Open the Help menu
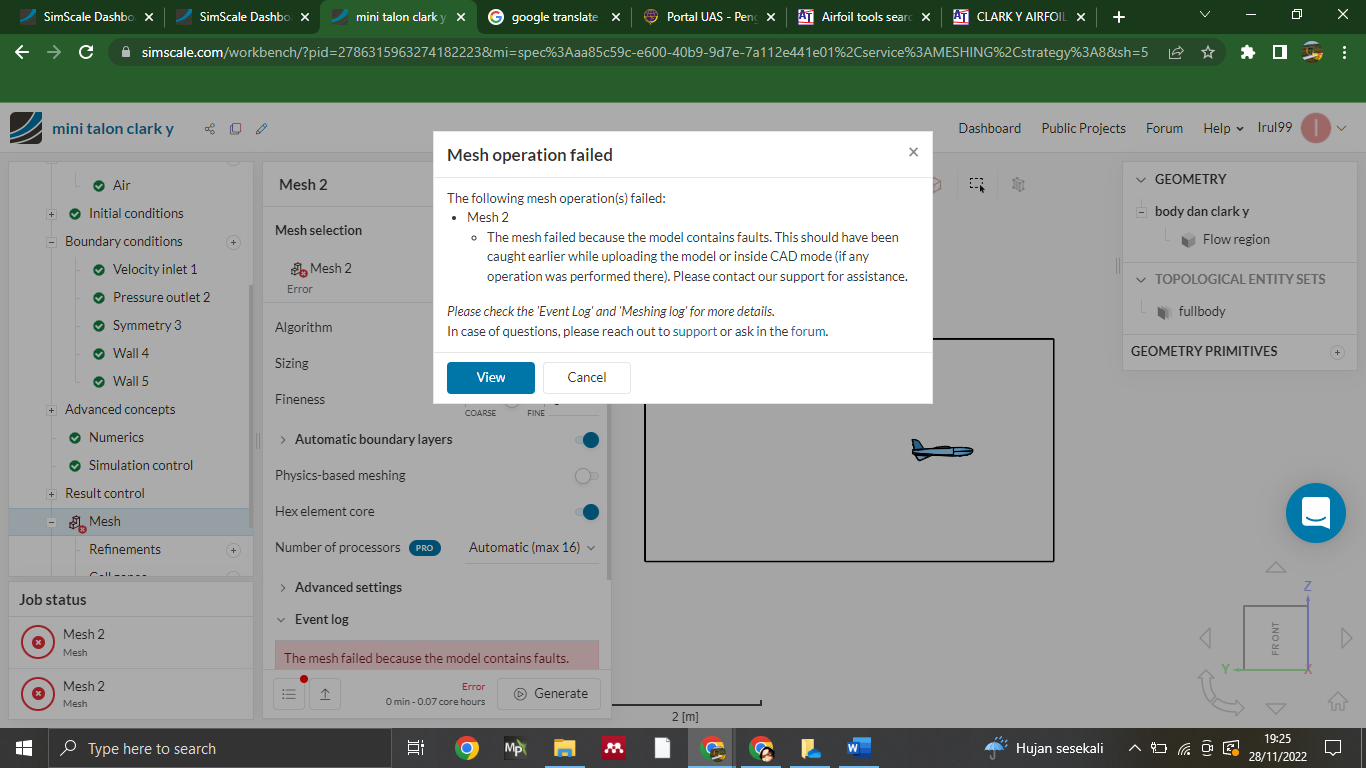1366x768 pixels. (x=1223, y=128)
